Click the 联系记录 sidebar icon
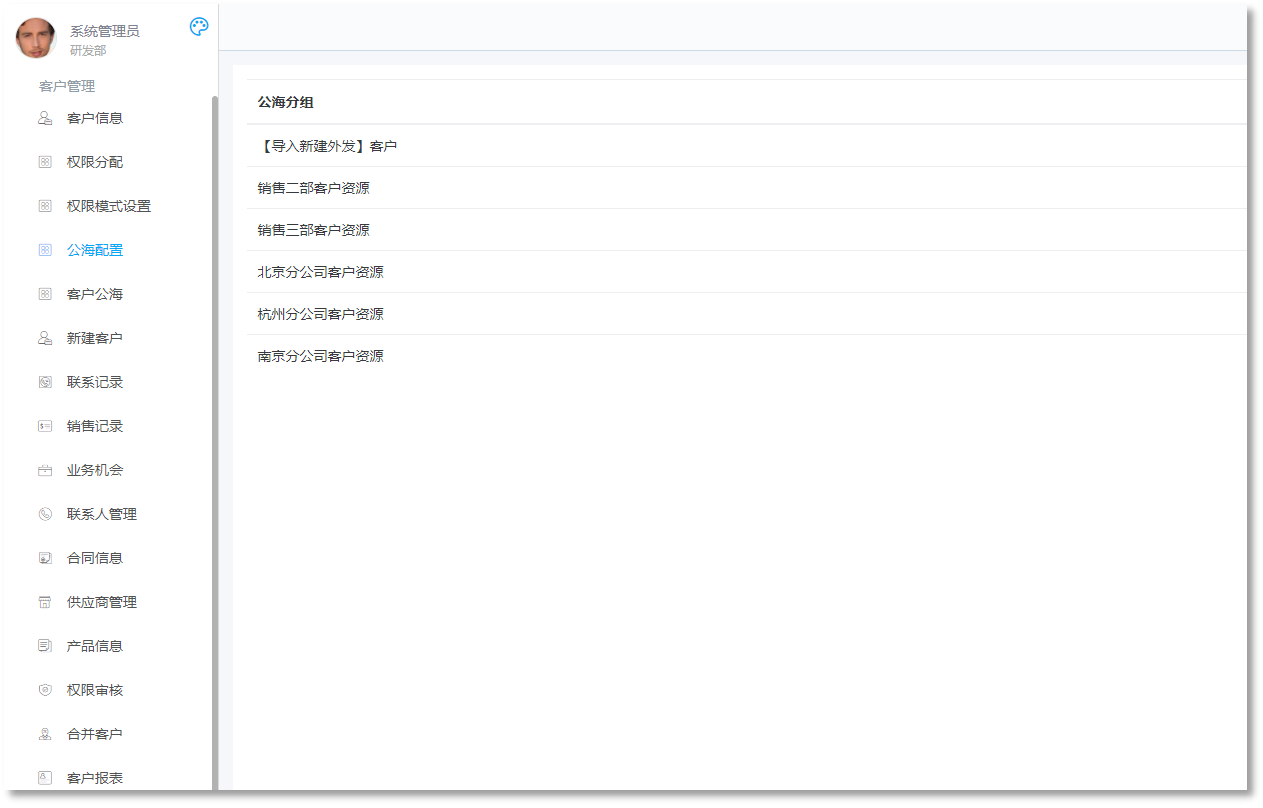 click(x=45, y=382)
